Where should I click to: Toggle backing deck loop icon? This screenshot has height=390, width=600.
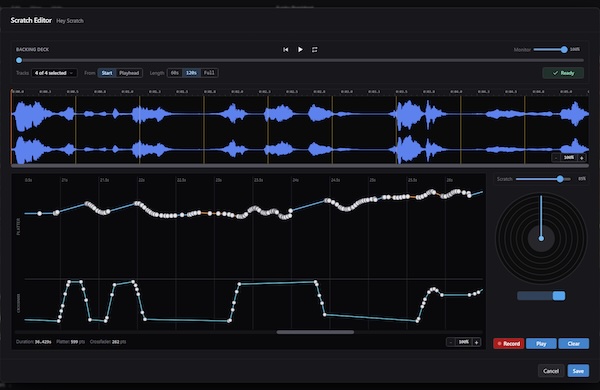coord(315,50)
